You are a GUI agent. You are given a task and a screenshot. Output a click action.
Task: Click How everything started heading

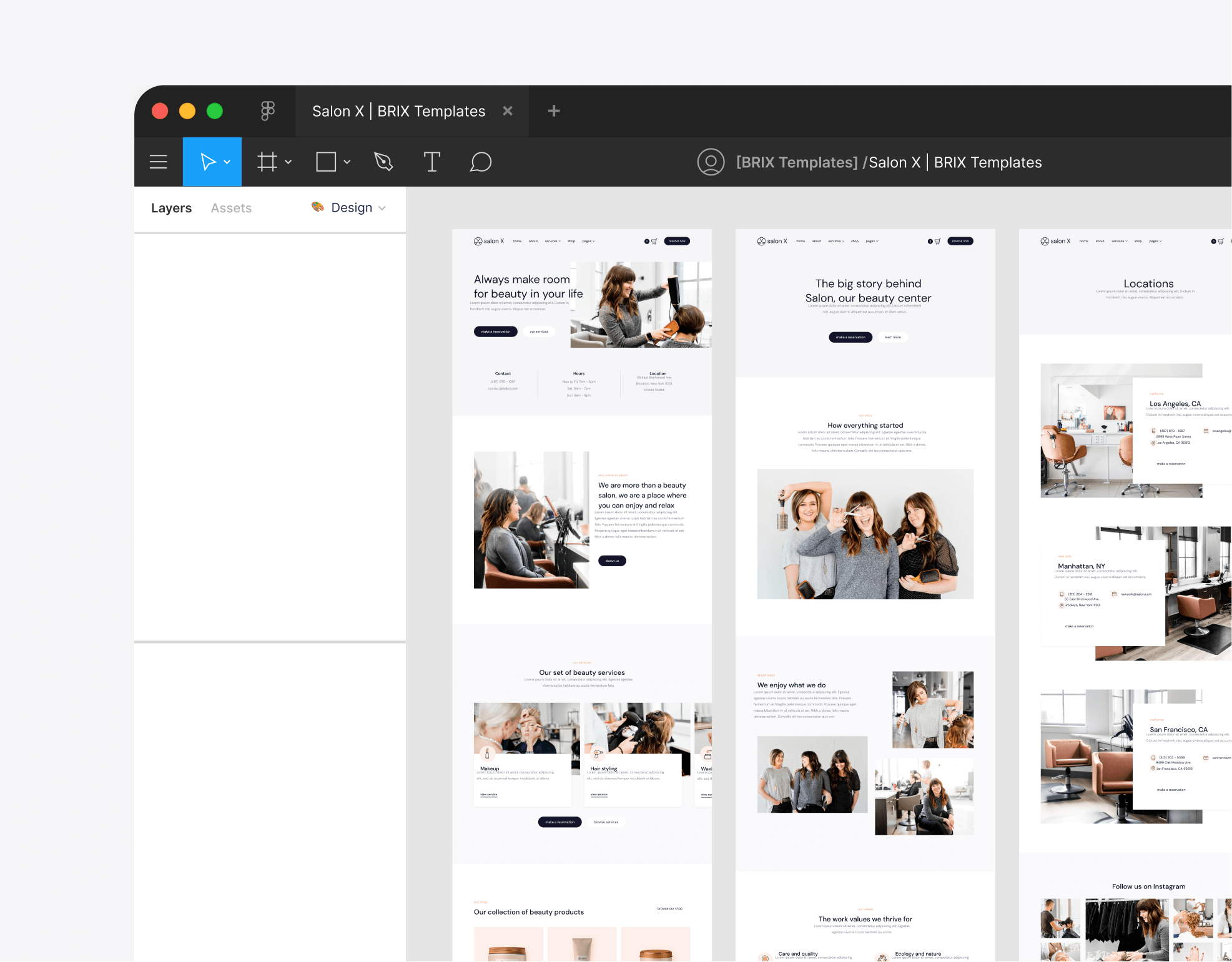coord(865,425)
